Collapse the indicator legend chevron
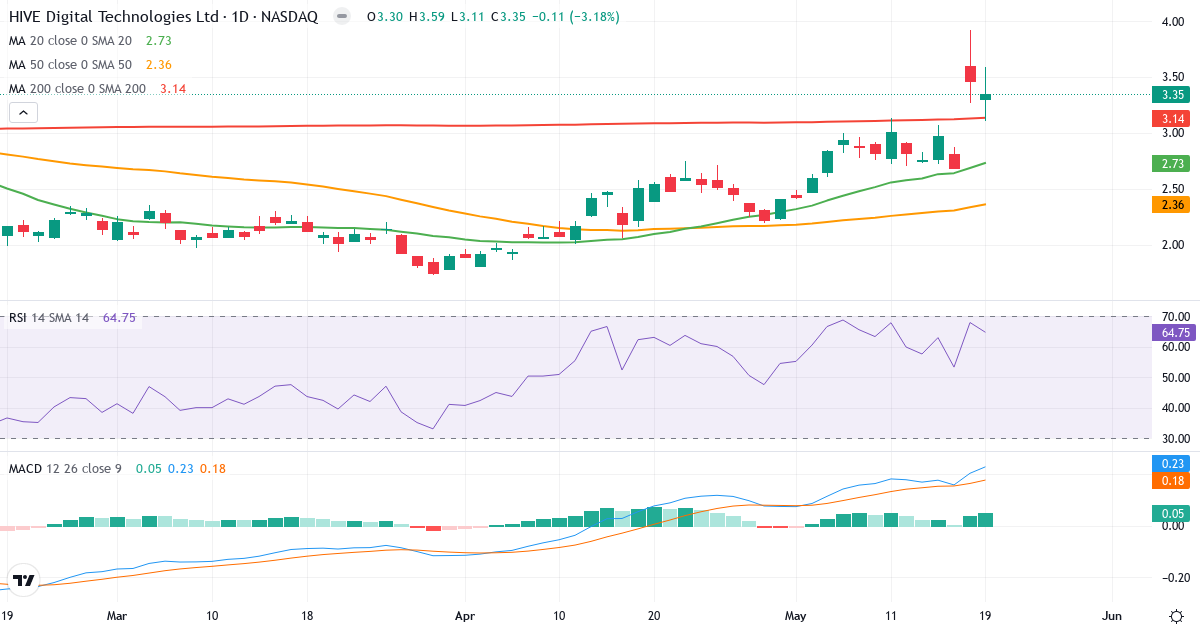The width and height of the screenshot is (1200, 630). [x=23, y=113]
